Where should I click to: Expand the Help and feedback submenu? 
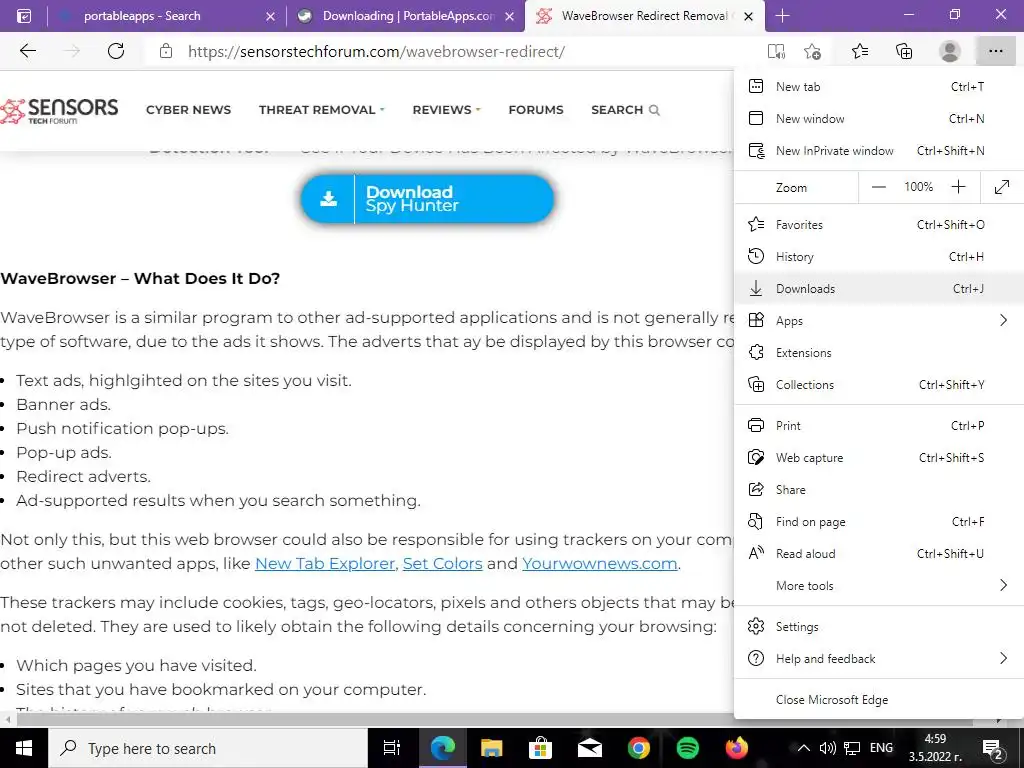pyautogui.click(x=878, y=659)
